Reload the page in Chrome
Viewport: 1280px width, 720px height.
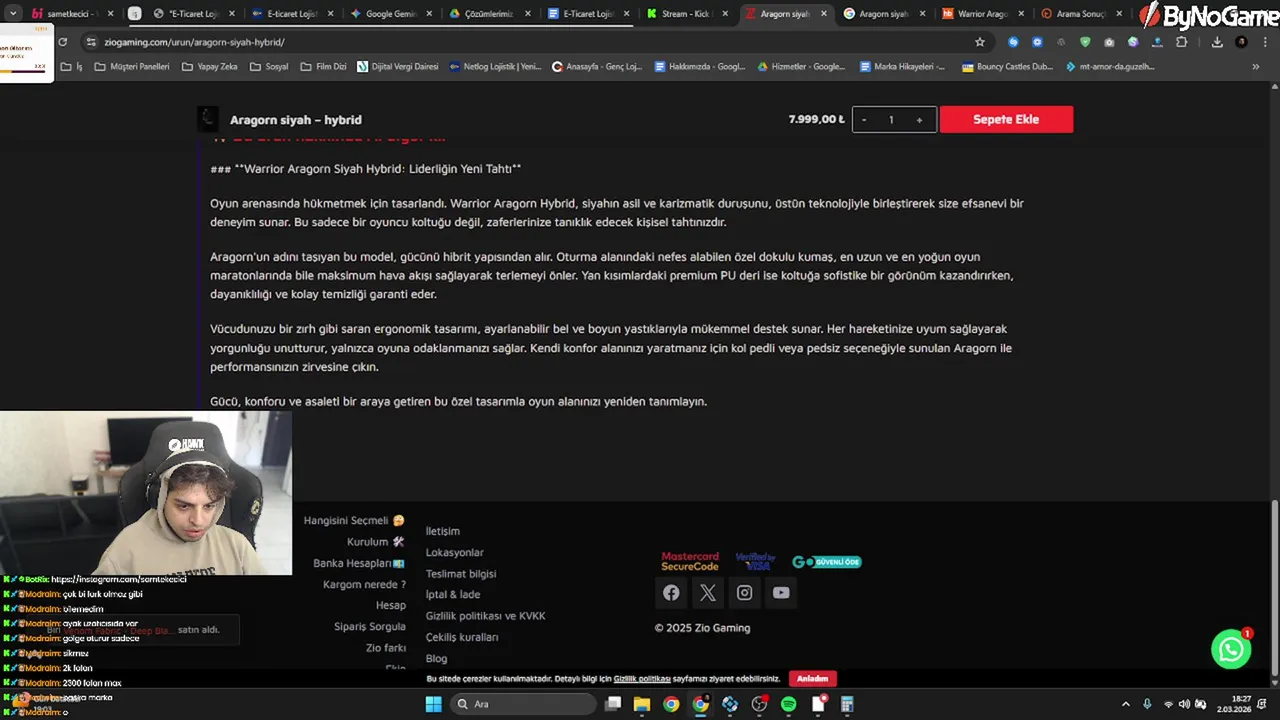pyautogui.click(x=63, y=42)
